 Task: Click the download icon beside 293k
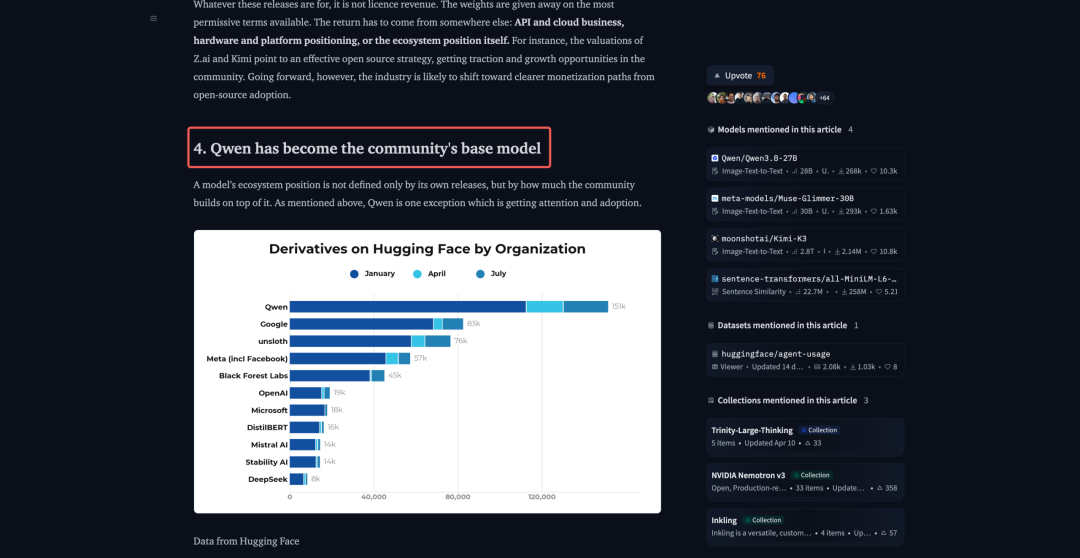pyautogui.click(x=842, y=211)
